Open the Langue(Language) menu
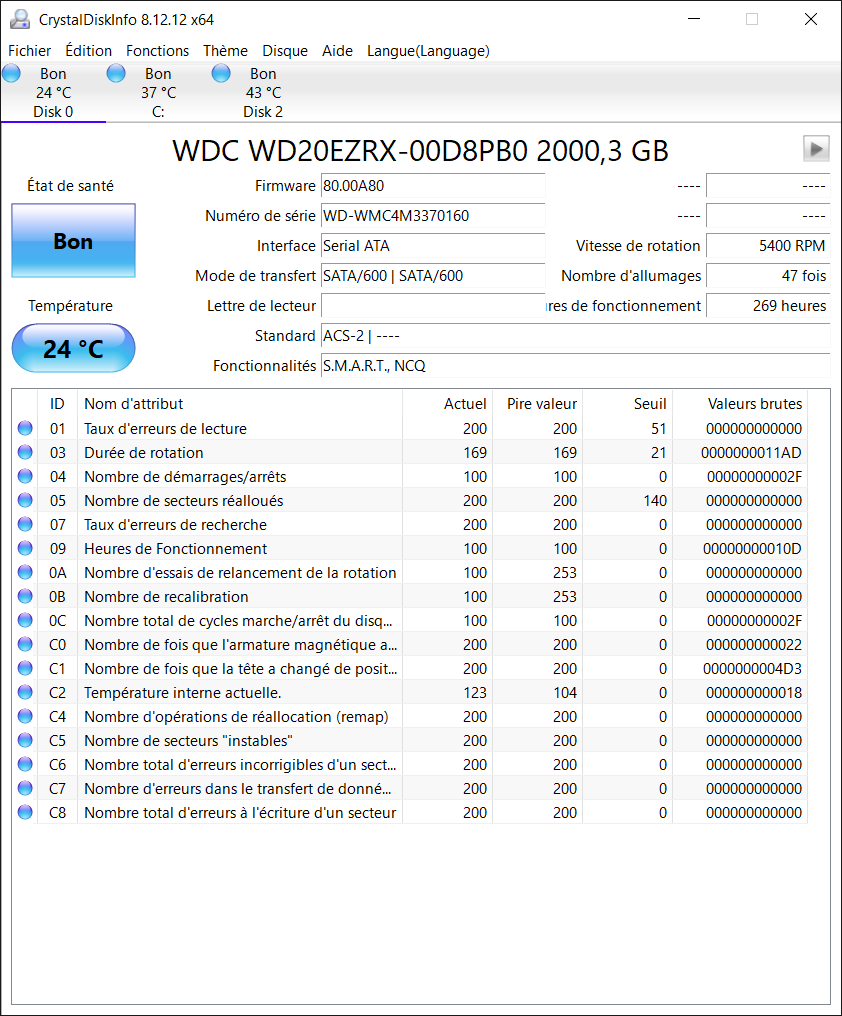 (428, 51)
